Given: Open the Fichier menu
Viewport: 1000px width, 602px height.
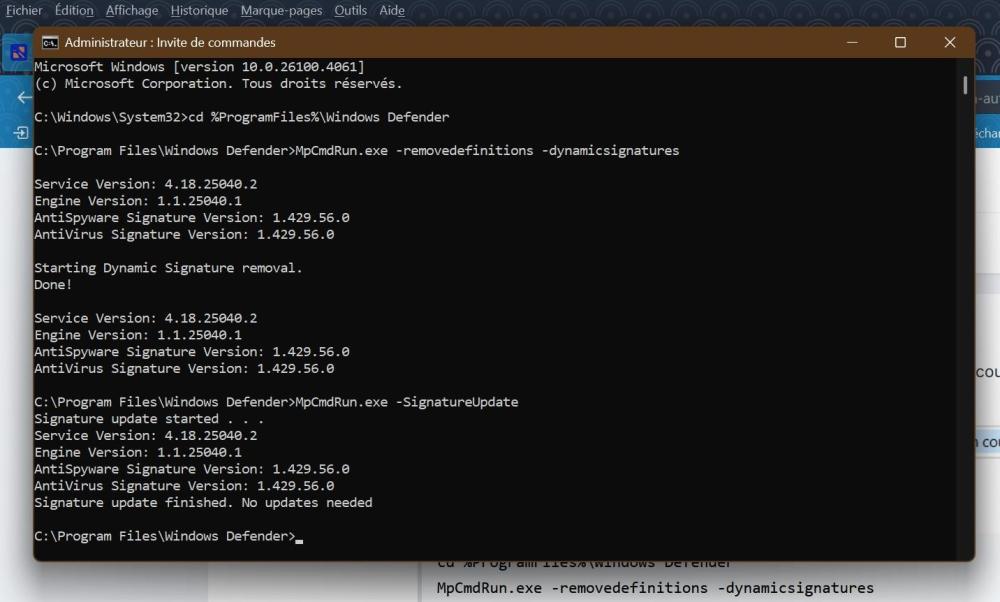Looking at the screenshot, I should click(x=24, y=11).
